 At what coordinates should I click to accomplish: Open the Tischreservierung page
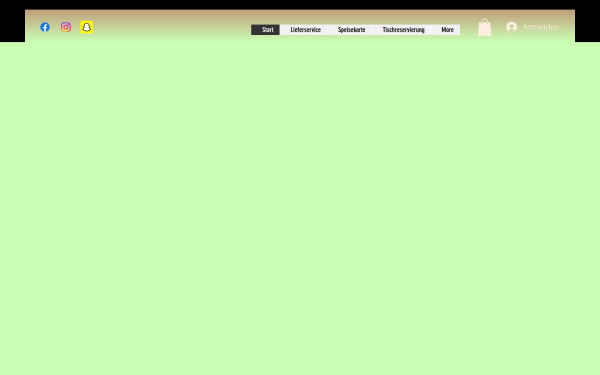(x=403, y=30)
